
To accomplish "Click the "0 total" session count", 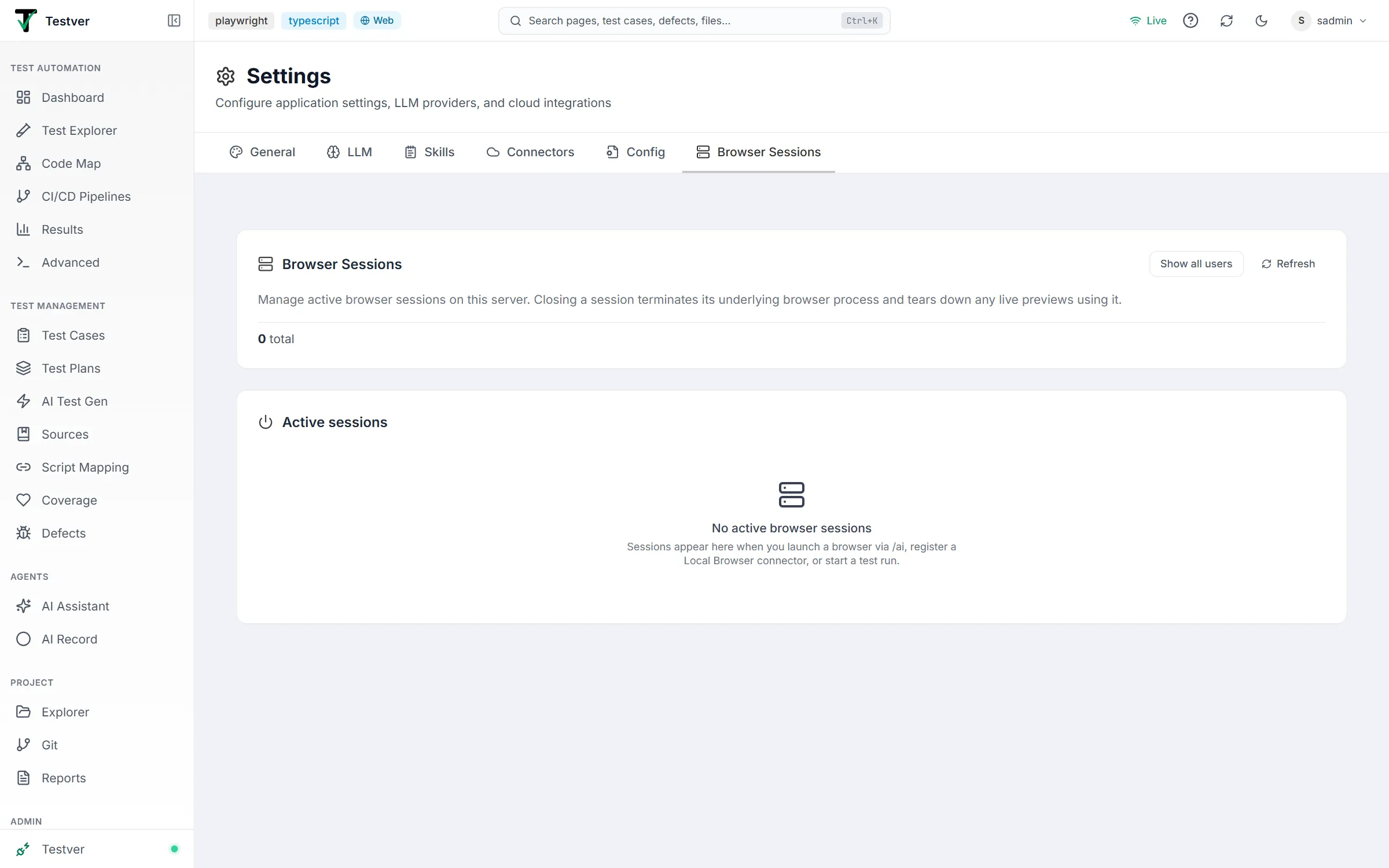I will tap(276, 339).
